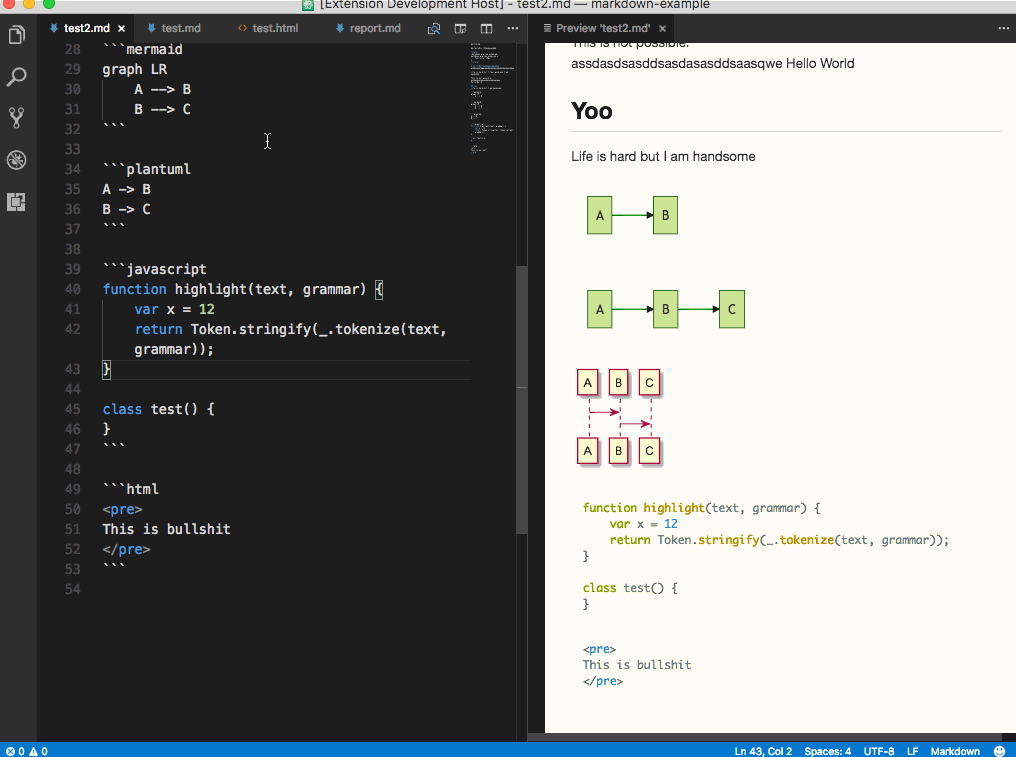Close the test2.md editor tab
This screenshot has height=757, width=1016.
pyautogui.click(x=121, y=29)
